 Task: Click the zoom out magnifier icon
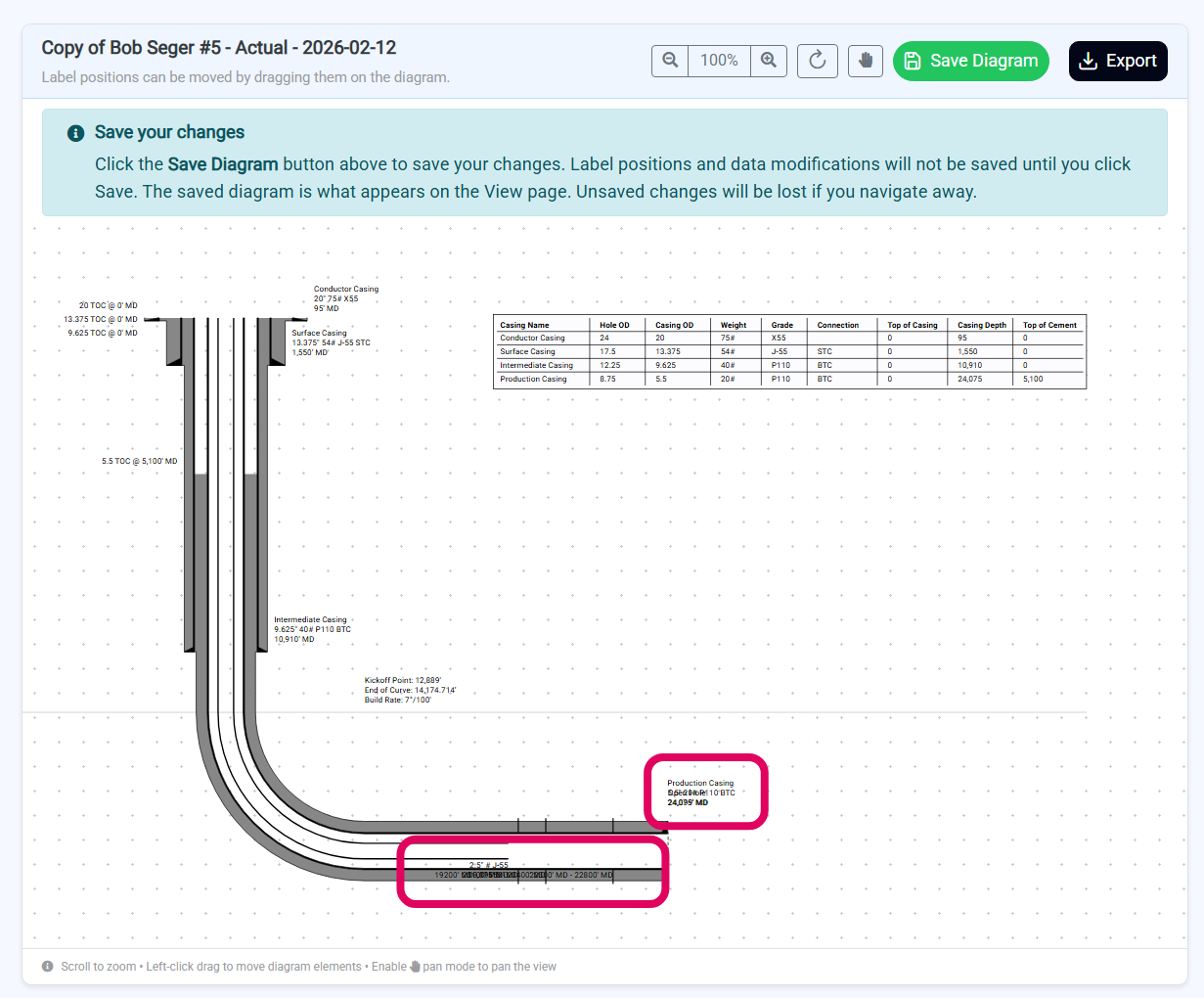(670, 61)
